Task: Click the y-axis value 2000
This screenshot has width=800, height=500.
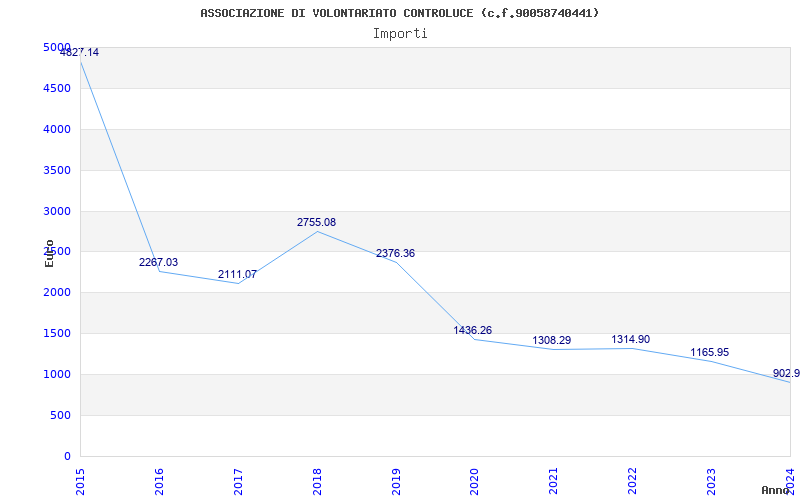Action: 57,293
